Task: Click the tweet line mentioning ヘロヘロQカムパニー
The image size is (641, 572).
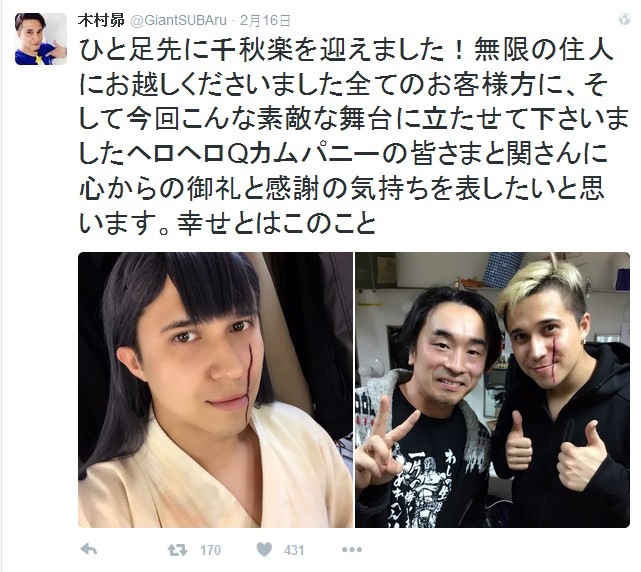Action: tap(343, 154)
